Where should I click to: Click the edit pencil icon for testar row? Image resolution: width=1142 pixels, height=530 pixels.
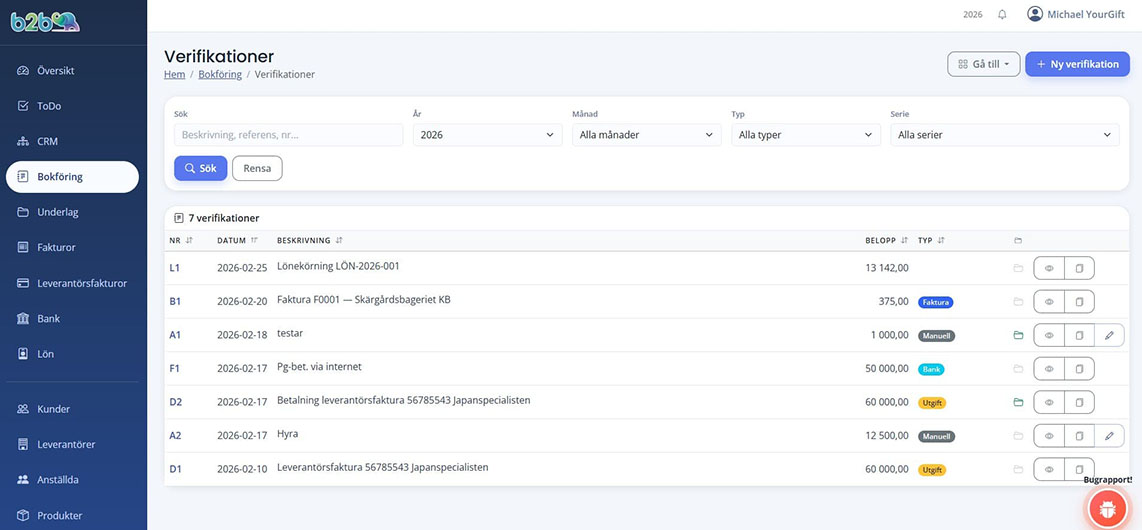pyautogui.click(x=1109, y=335)
